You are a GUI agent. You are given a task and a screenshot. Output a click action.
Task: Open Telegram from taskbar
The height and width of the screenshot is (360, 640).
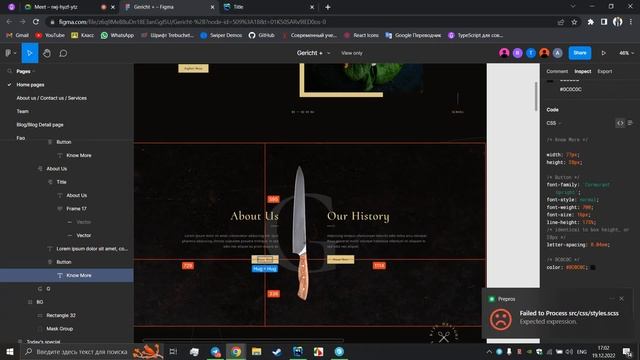pyautogui.click(x=215, y=351)
